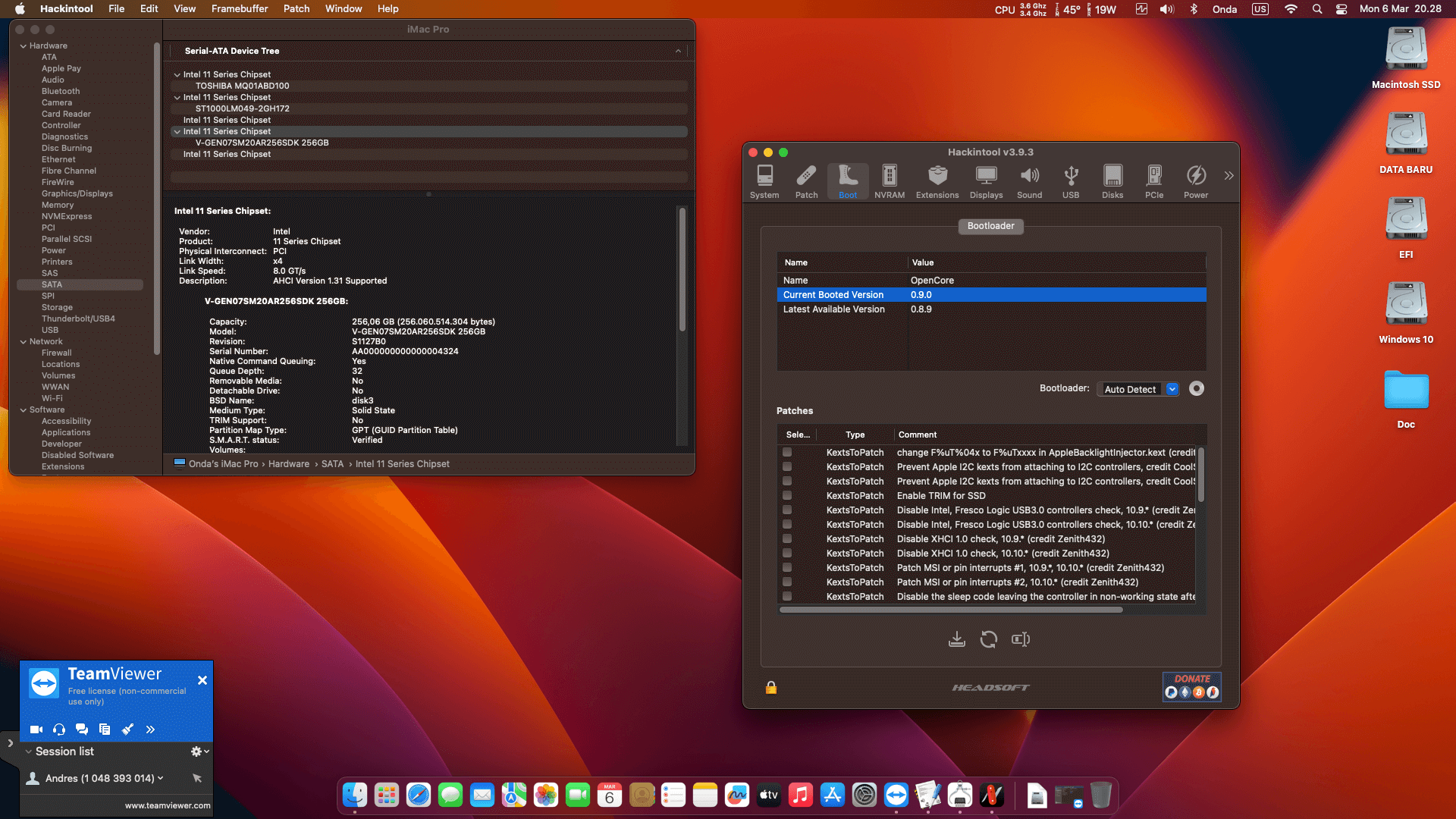Open the PCIe section

point(1154,181)
